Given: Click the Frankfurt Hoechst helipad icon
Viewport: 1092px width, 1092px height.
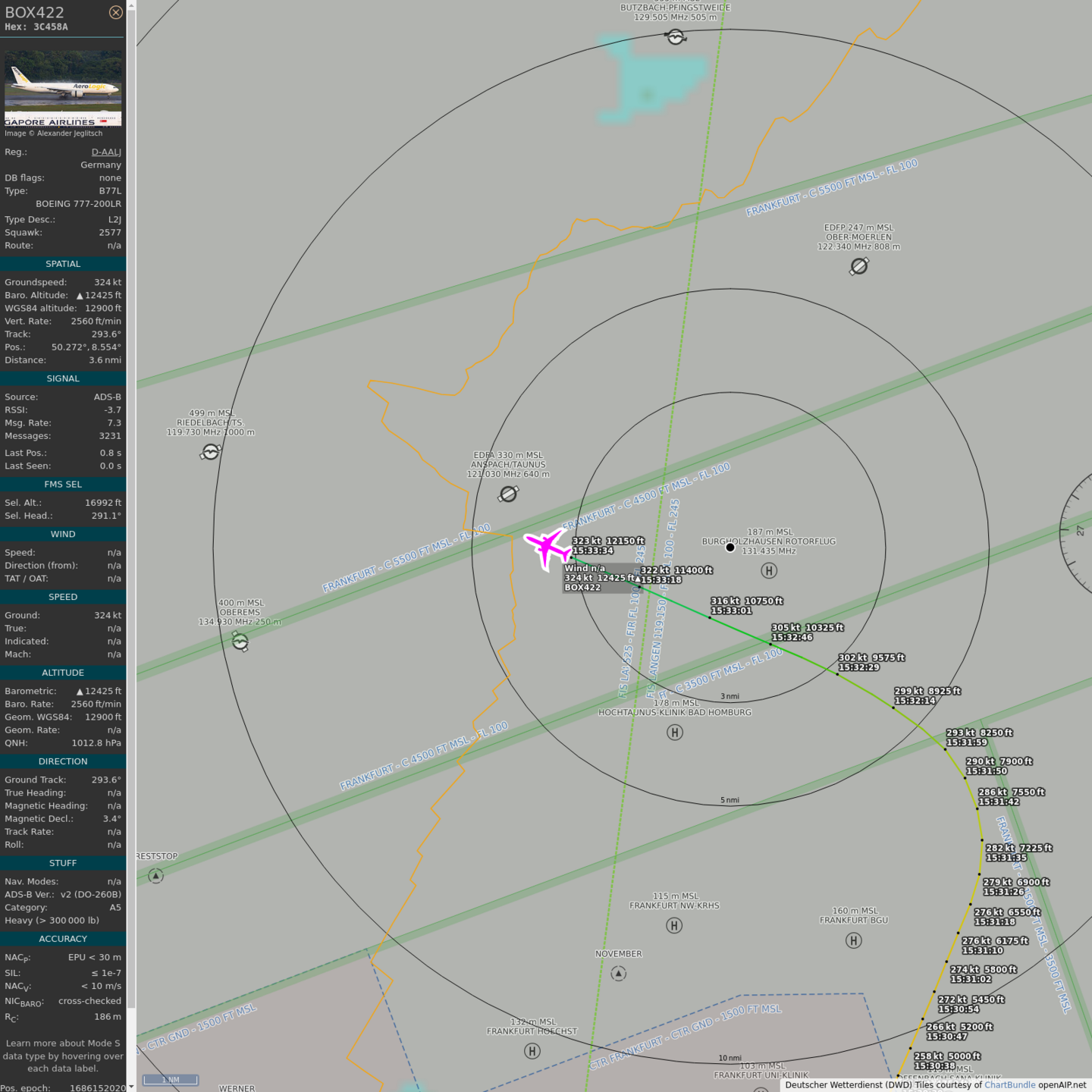Looking at the screenshot, I should pos(532,1050).
